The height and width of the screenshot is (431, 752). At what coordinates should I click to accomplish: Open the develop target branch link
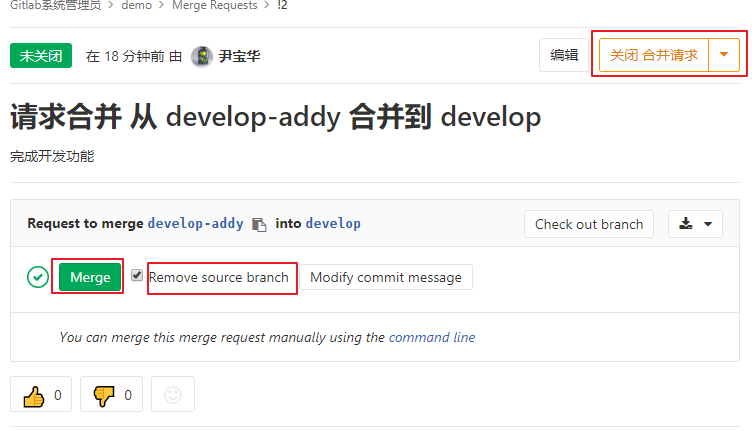[x=333, y=224]
